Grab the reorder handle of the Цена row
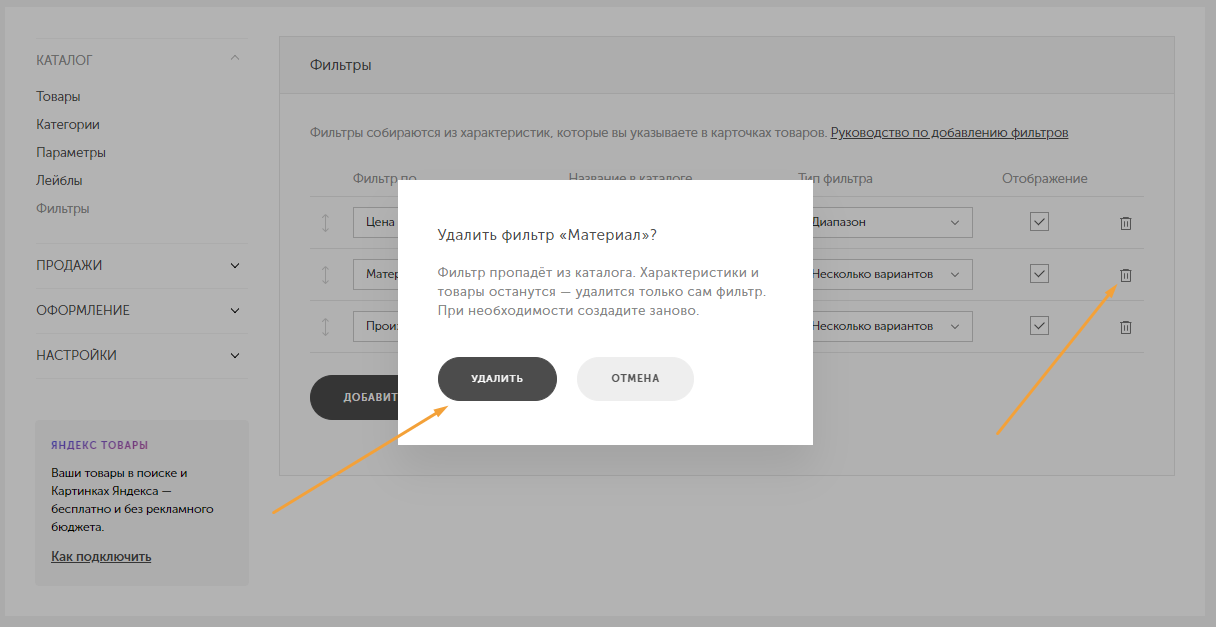The width and height of the screenshot is (1216, 627). (325, 223)
